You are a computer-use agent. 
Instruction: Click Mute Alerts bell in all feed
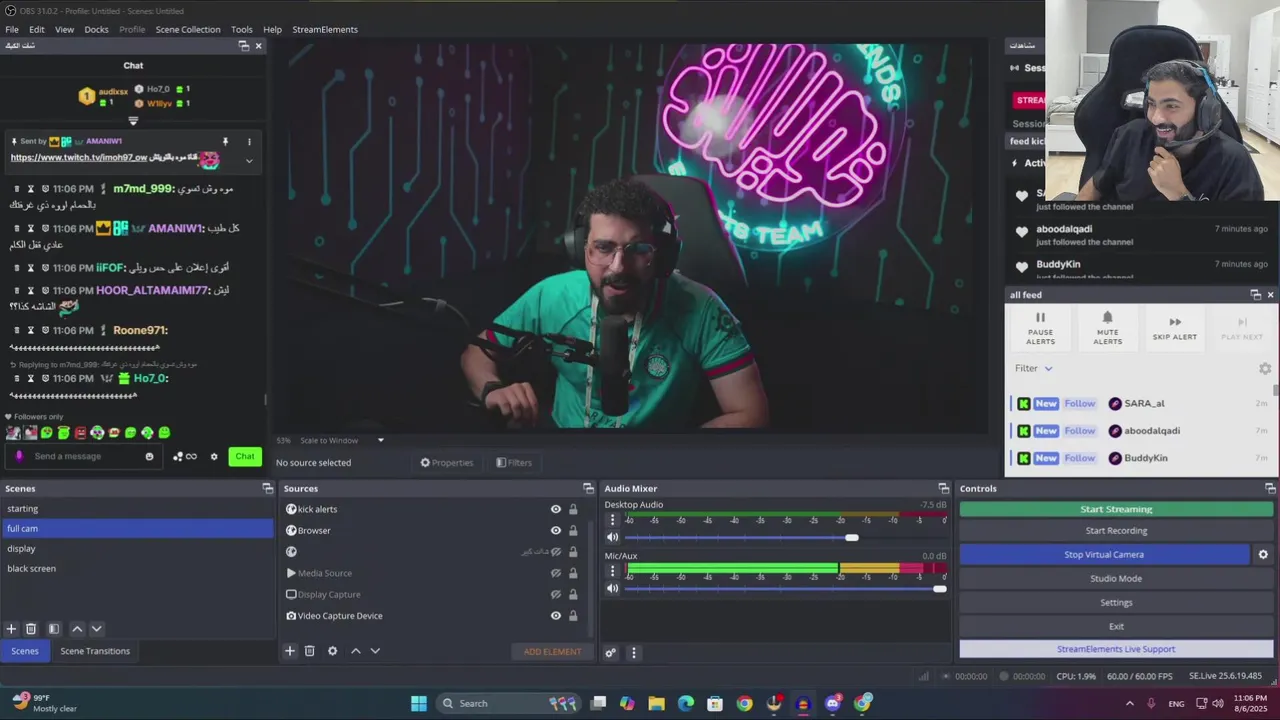[1107, 329]
